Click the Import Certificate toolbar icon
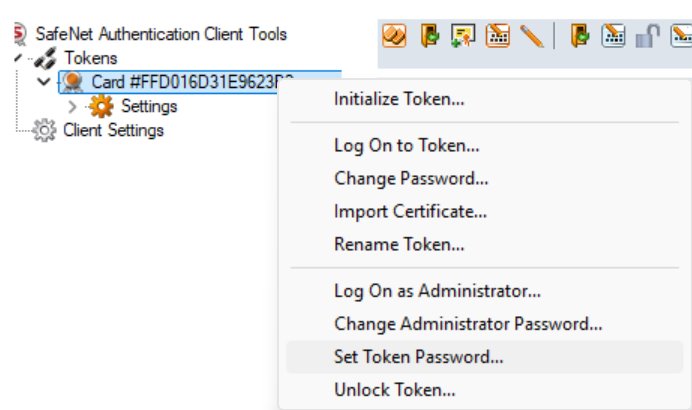Image resolution: width=692 pixels, height=410 pixels. [463, 36]
